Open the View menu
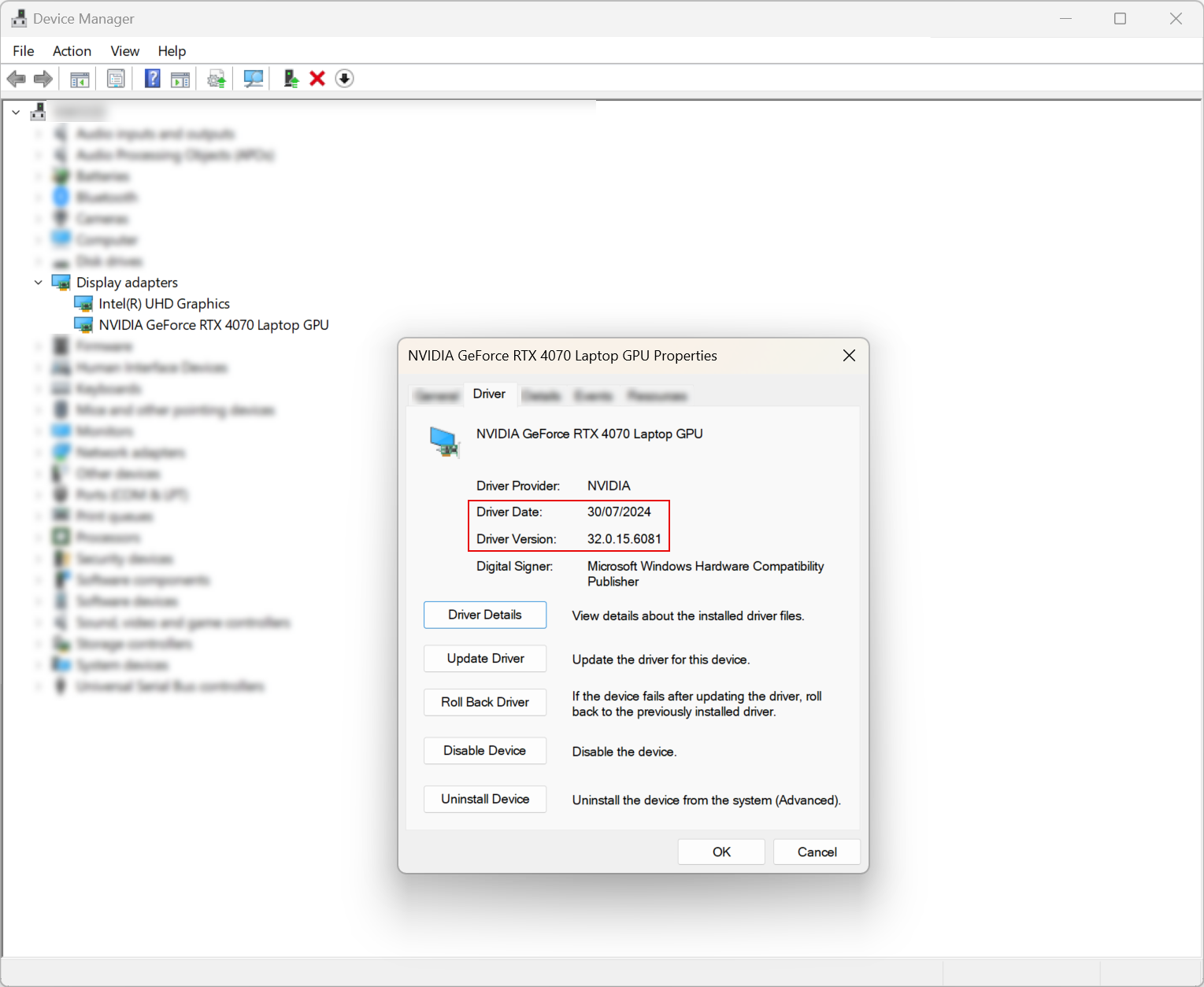The height and width of the screenshot is (987, 1204). tap(124, 51)
